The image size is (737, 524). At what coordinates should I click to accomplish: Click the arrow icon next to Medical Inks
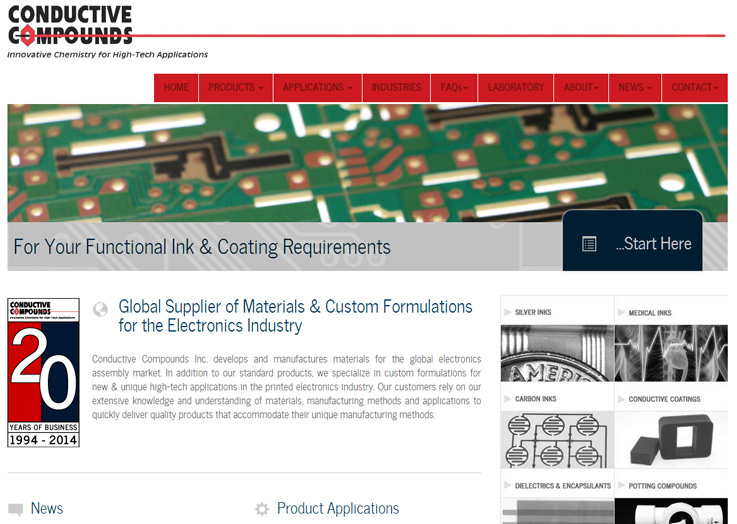[x=621, y=313]
